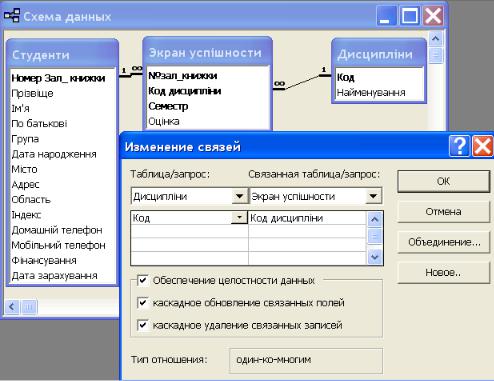Select Дата народження field in Студенти

54,154
